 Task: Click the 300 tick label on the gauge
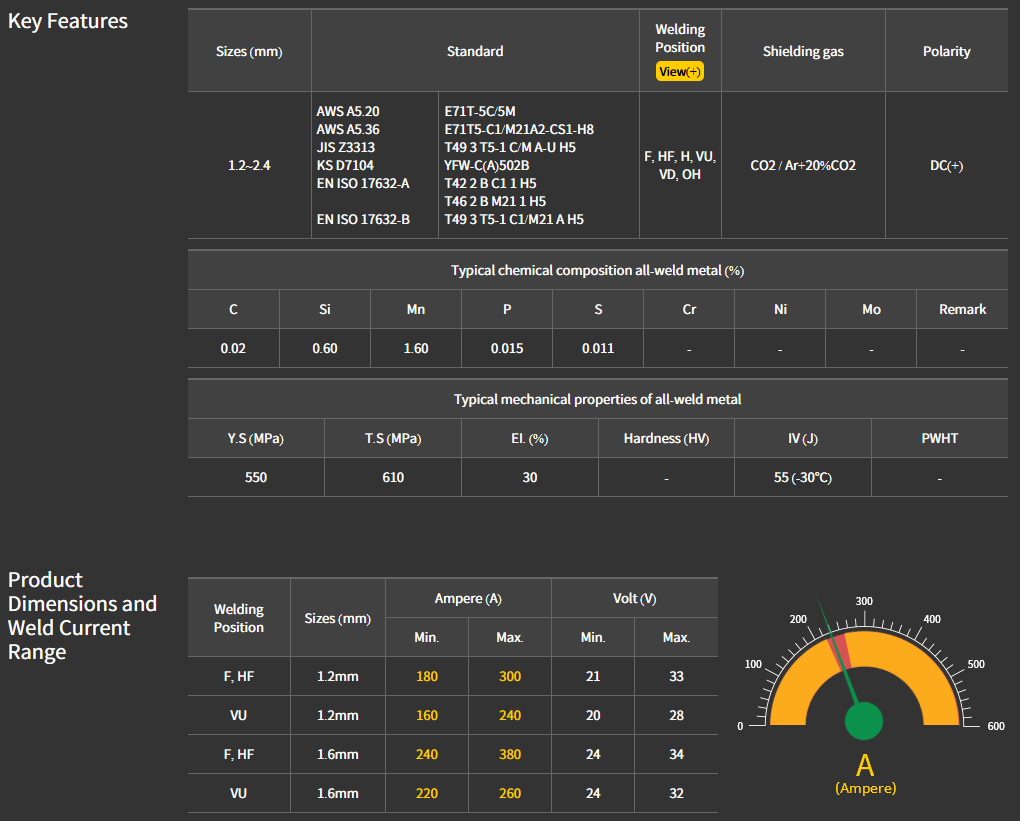coord(864,601)
